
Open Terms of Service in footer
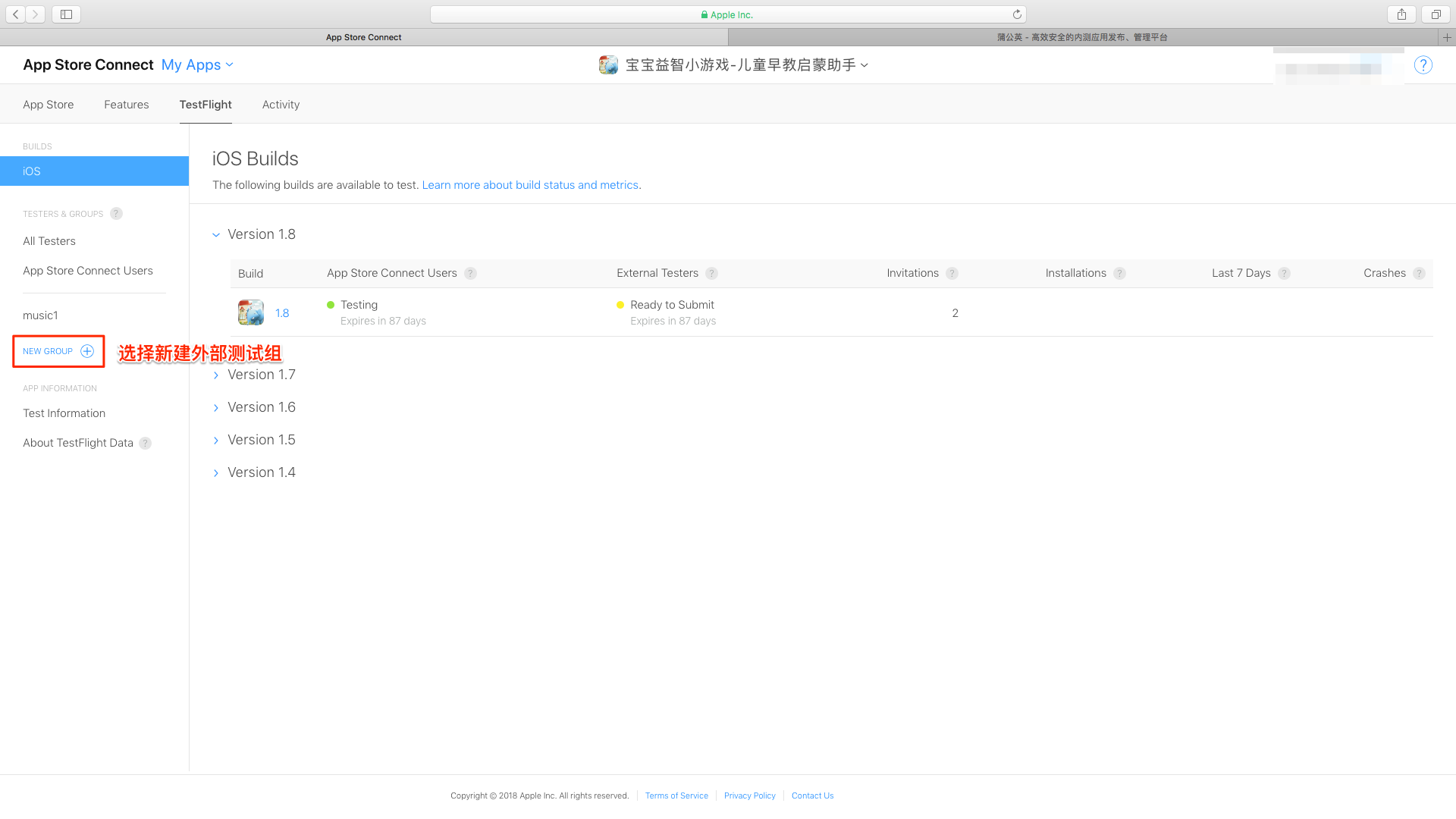point(676,795)
